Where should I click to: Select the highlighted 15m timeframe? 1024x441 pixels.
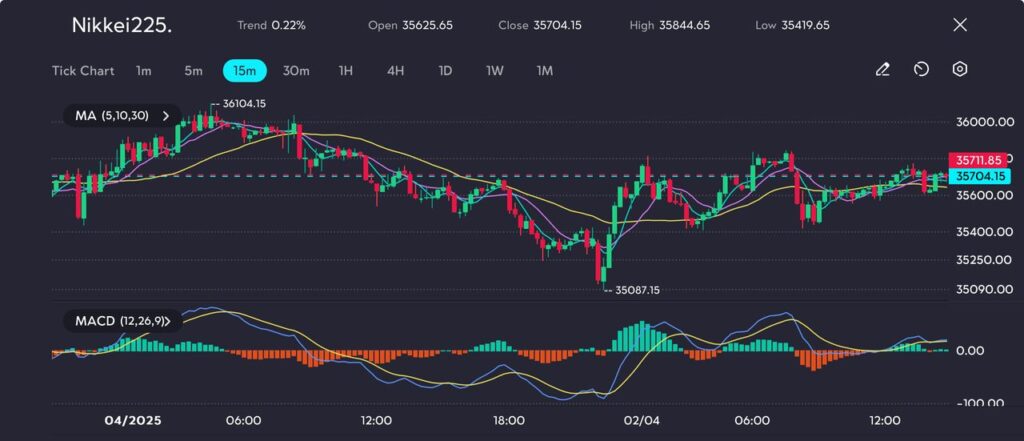pyautogui.click(x=244, y=71)
